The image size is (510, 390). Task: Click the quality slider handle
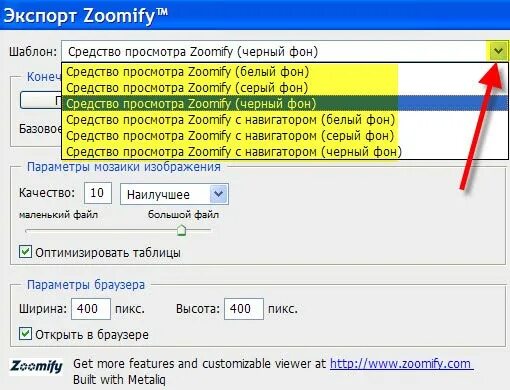[x=181, y=230]
